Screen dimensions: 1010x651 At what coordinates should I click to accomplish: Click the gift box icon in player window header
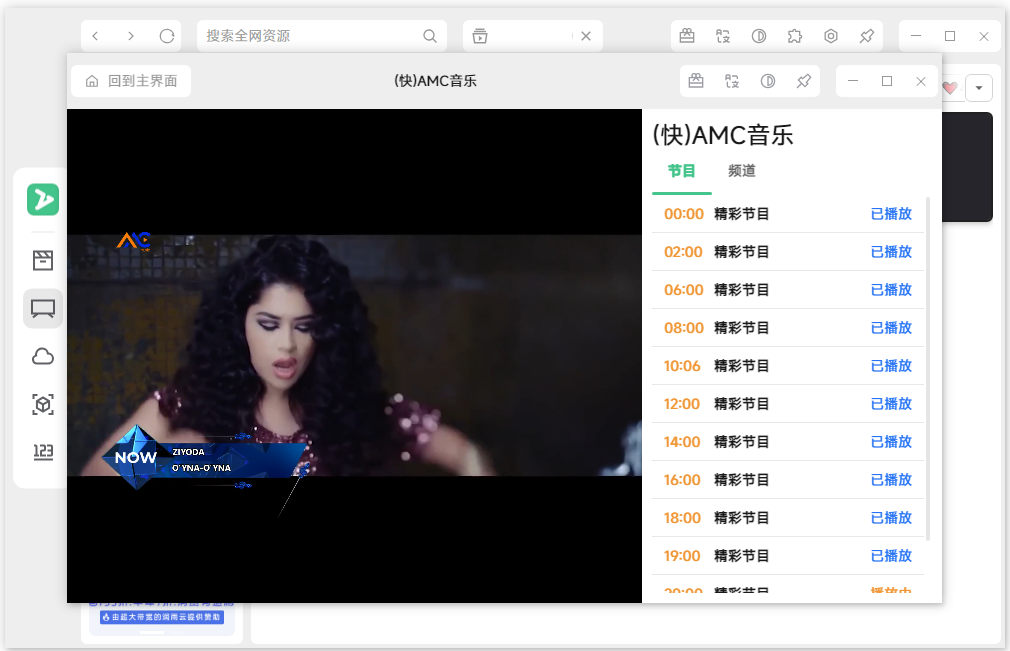click(696, 81)
